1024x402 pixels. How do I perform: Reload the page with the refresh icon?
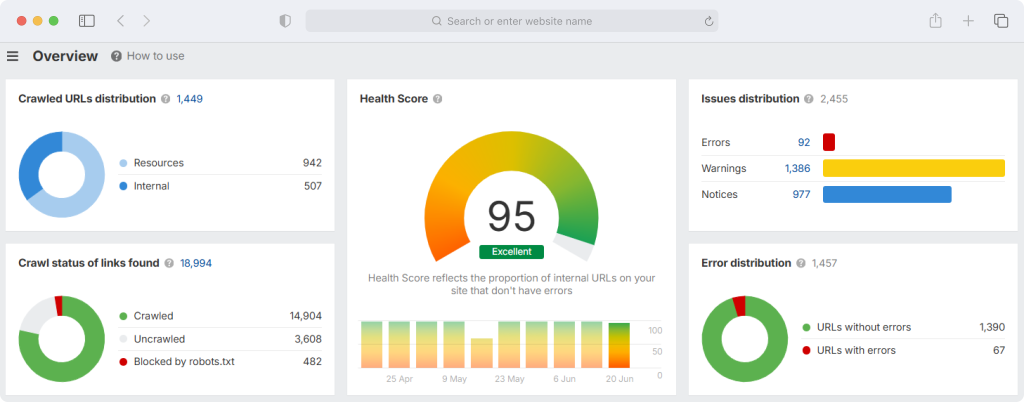click(709, 22)
